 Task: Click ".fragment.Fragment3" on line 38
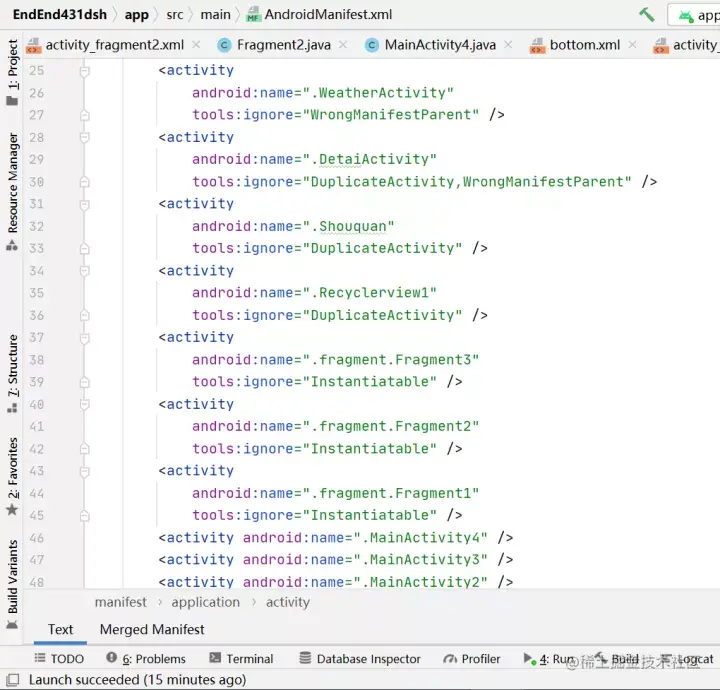(x=391, y=360)
